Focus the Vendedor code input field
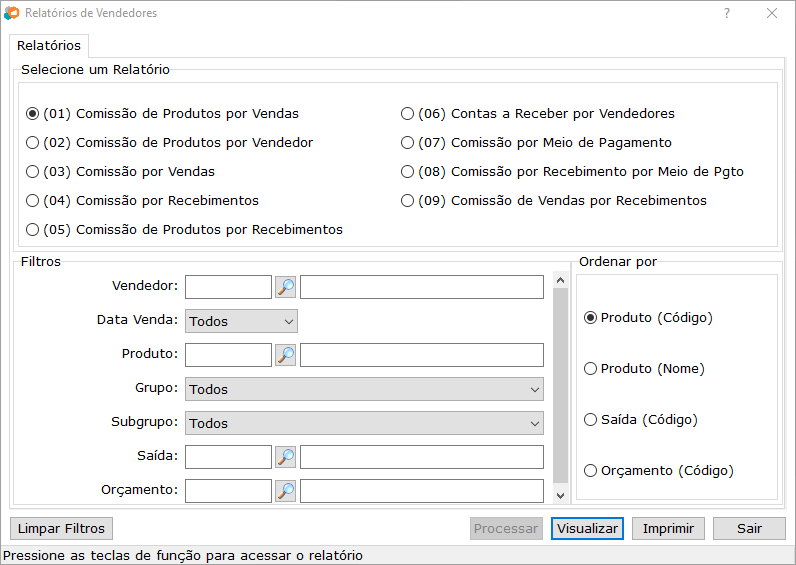Screen dimensions: 796x565 coord(228,287)
